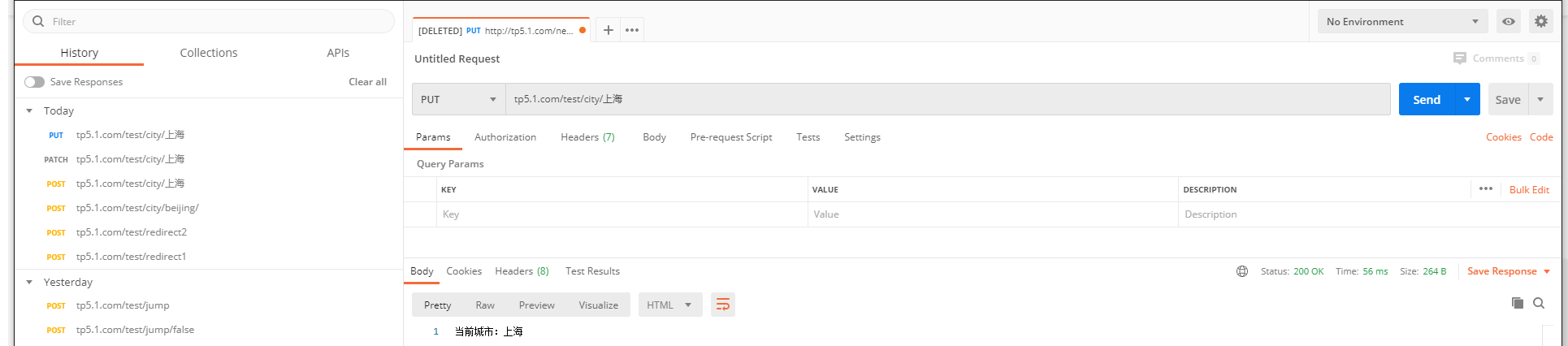Screen dimensions: 1568x346
Task: Click the query param Key field
Action: pyautogui.click(x=622, y=214)
